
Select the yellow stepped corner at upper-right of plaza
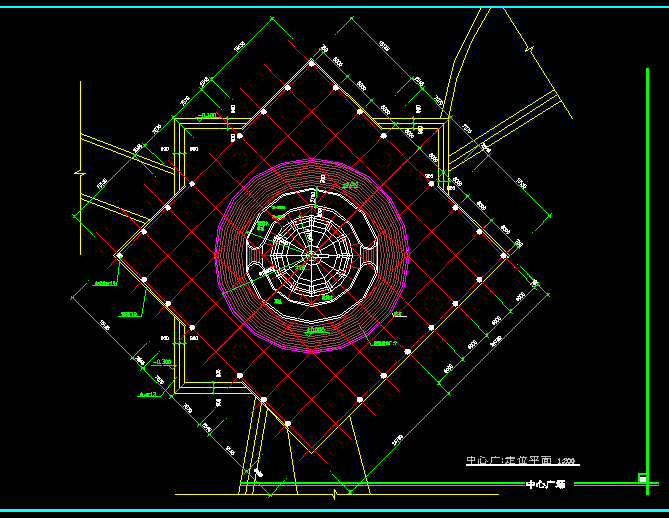[442, 130]
